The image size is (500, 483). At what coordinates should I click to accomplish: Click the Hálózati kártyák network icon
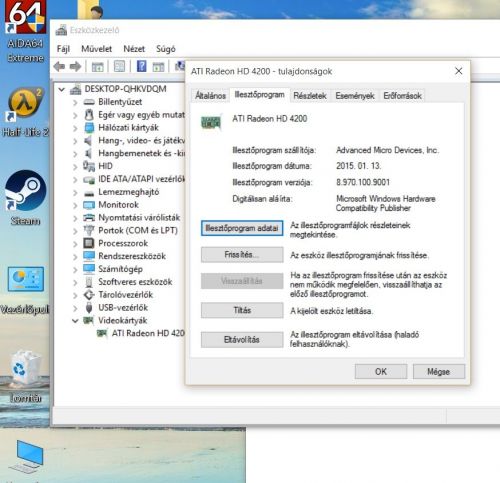pos(89,128)
